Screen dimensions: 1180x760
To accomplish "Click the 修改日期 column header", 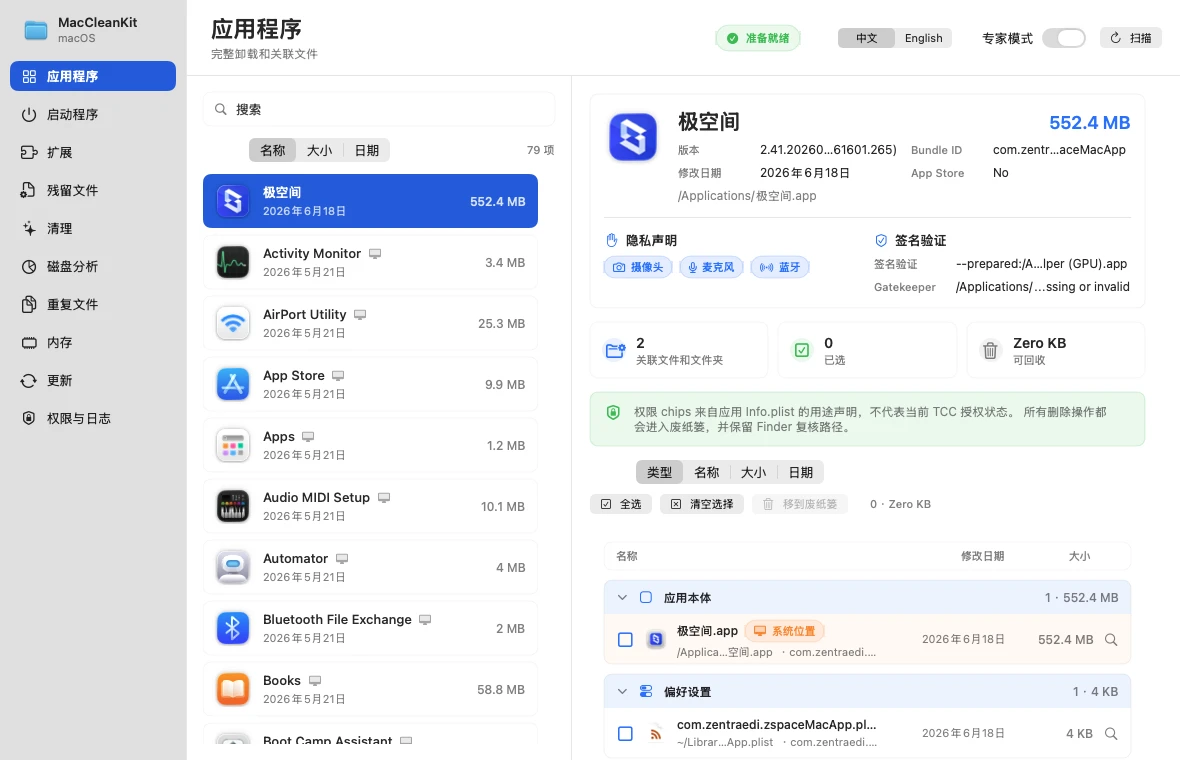I will click(x=982, y=556).
